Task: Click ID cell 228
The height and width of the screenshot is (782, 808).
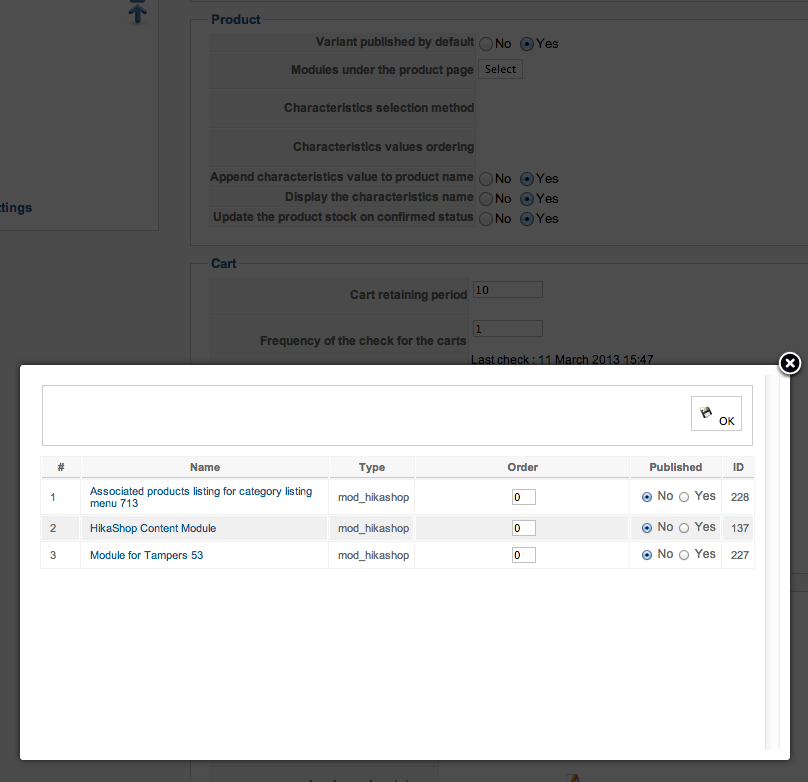Action: coord(739,497)
